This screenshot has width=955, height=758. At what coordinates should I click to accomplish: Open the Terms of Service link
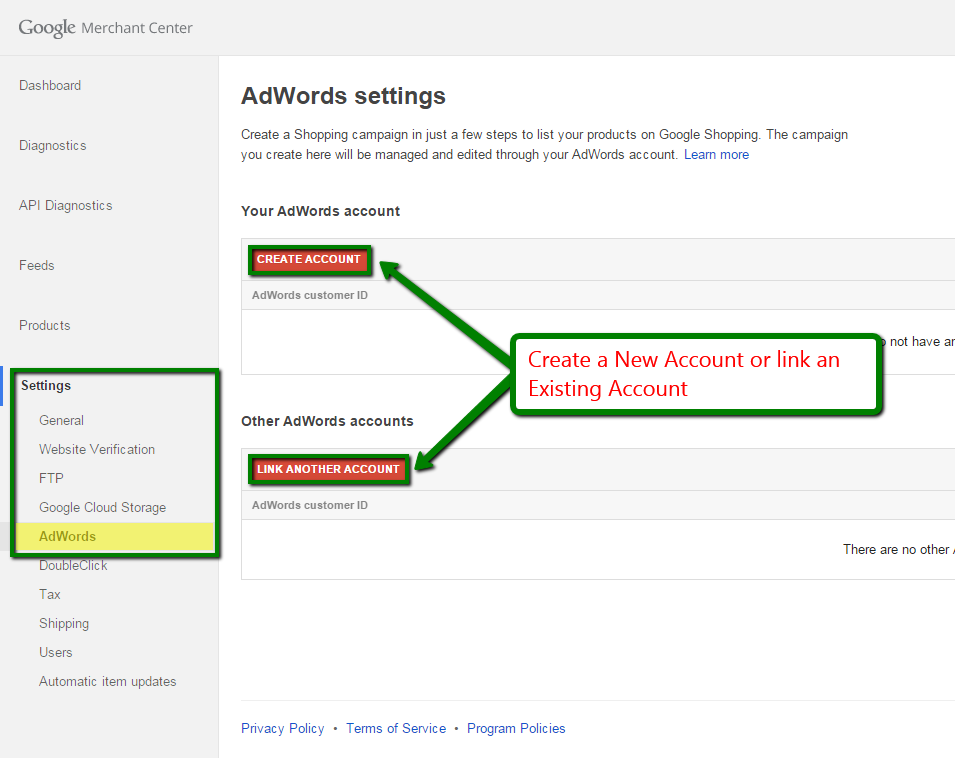click(x=396, y=728)
